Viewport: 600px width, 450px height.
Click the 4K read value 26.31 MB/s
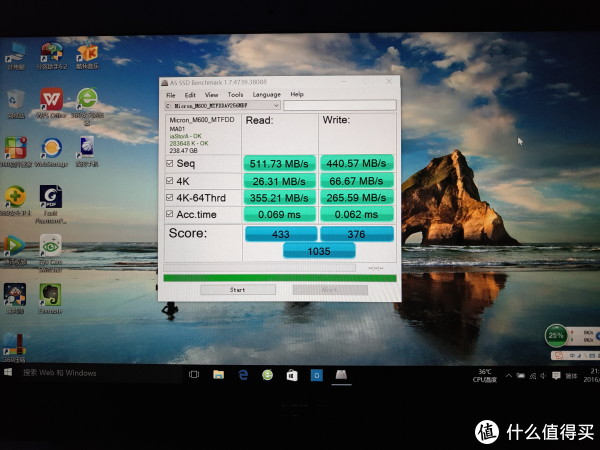coord(279,181)
